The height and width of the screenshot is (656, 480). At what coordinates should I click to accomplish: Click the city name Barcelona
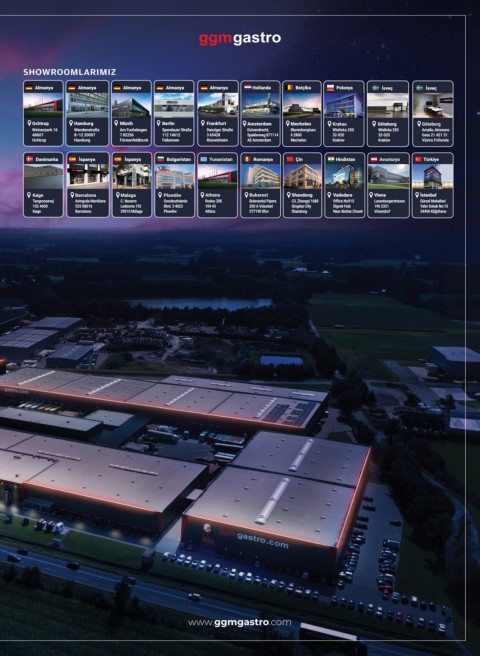(85, 195)
